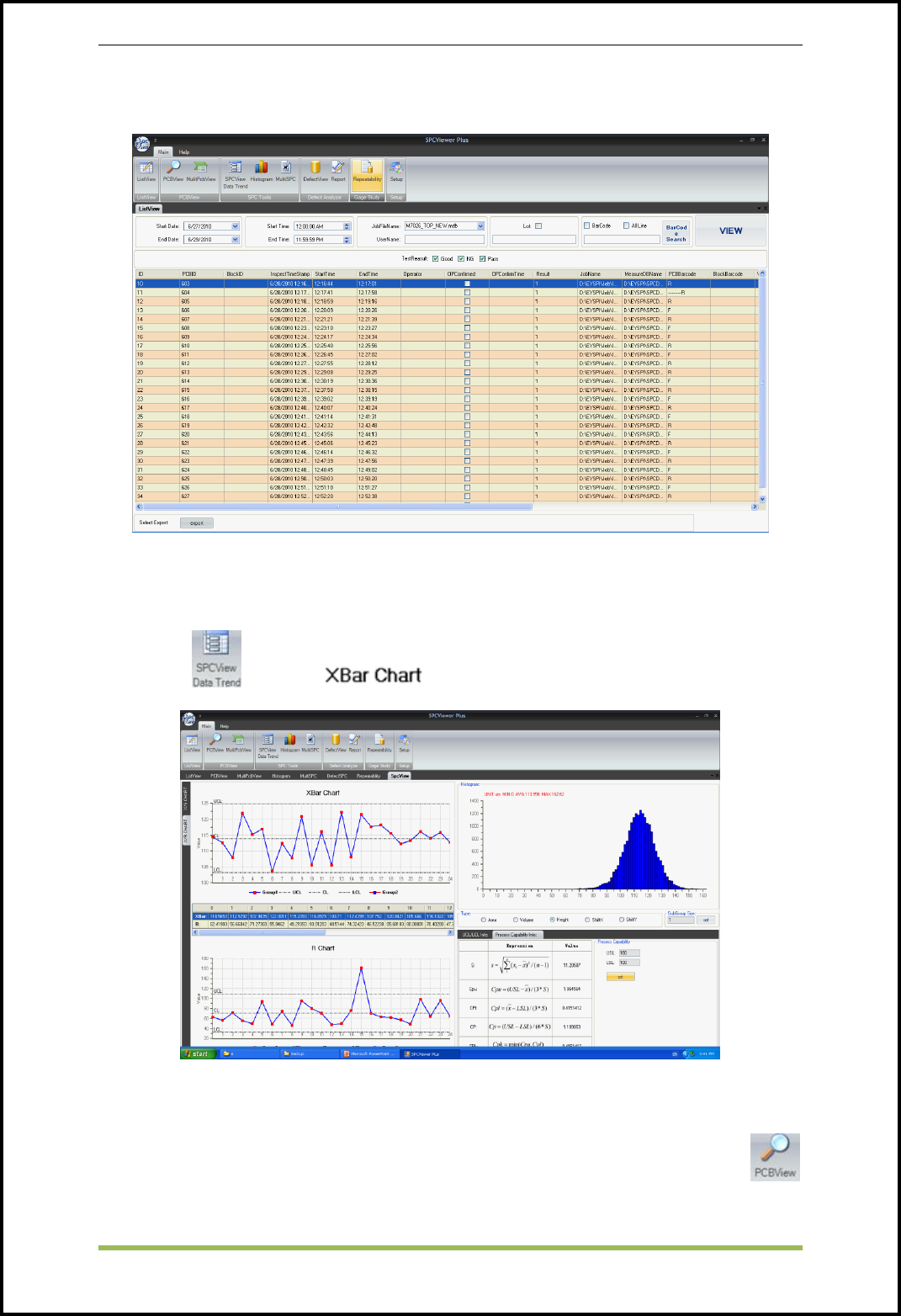
Task: Open MultiPcbView in lower window ribbon
Action: (239, 743)
